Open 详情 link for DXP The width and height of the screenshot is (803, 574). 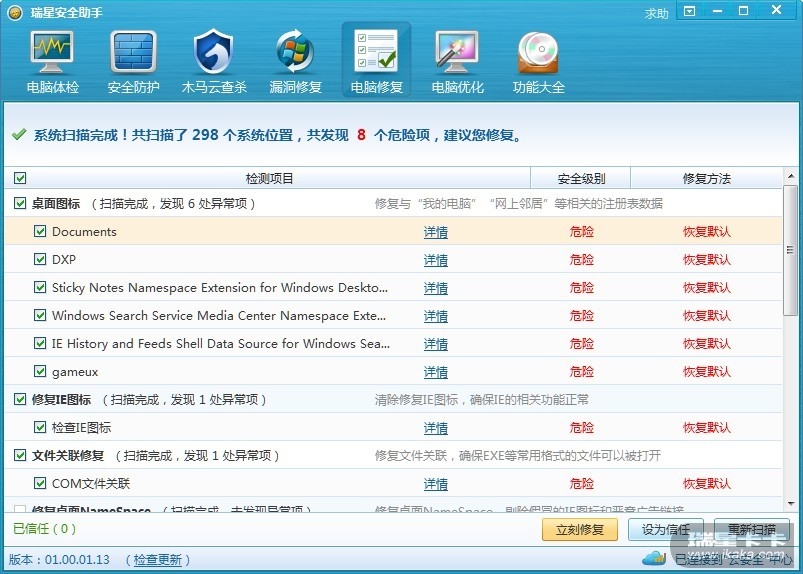[x=436, y=260]
